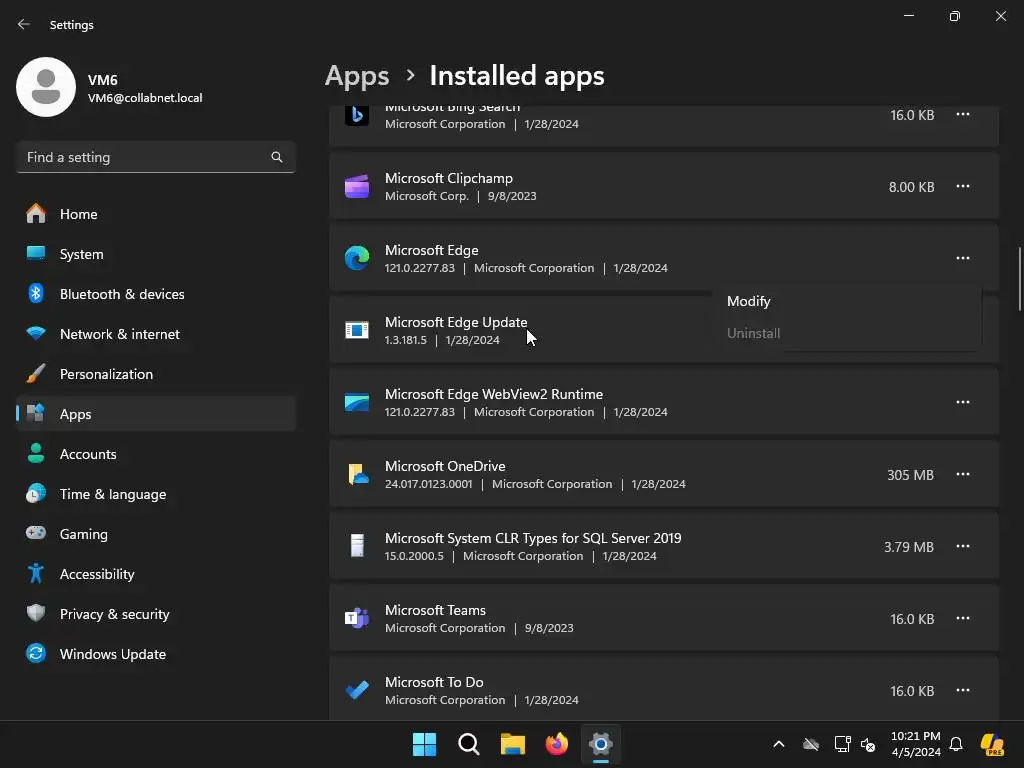1024x768 pixels.
Task: Open Firefox from the taskbar
Action: click(x=557, y=744)
